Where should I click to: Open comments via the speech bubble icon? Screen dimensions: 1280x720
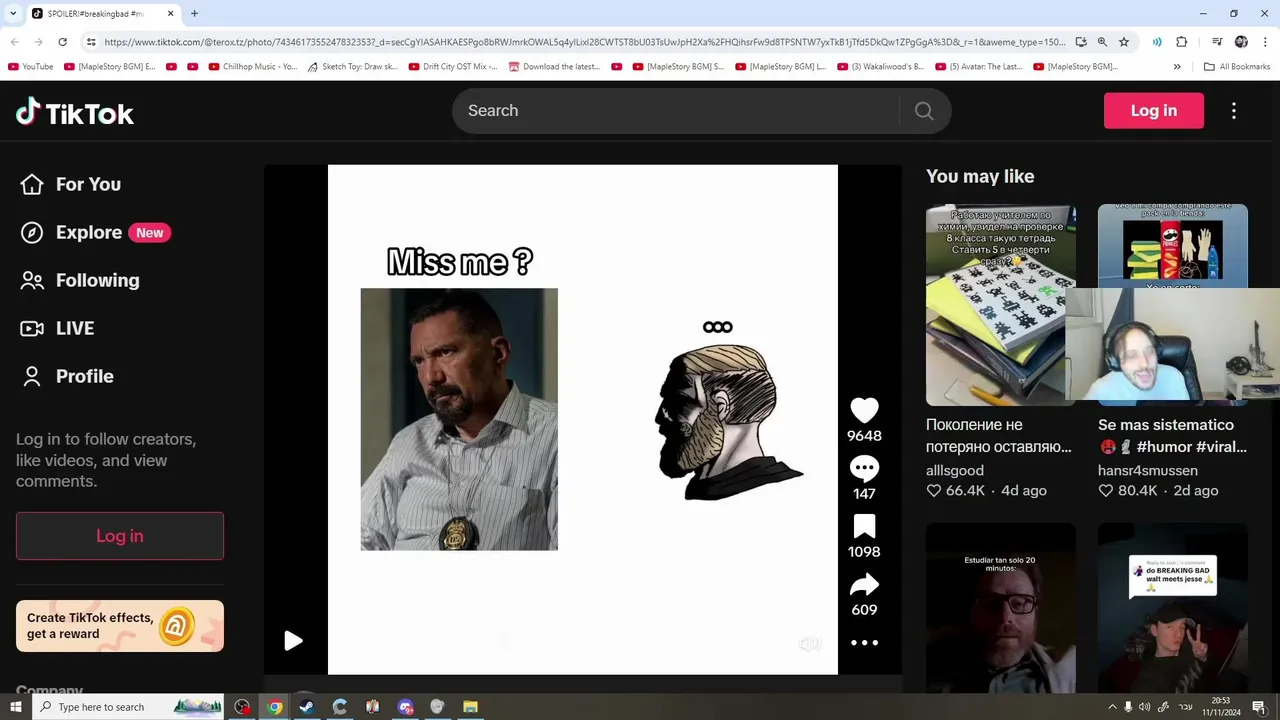coord(864,468)
